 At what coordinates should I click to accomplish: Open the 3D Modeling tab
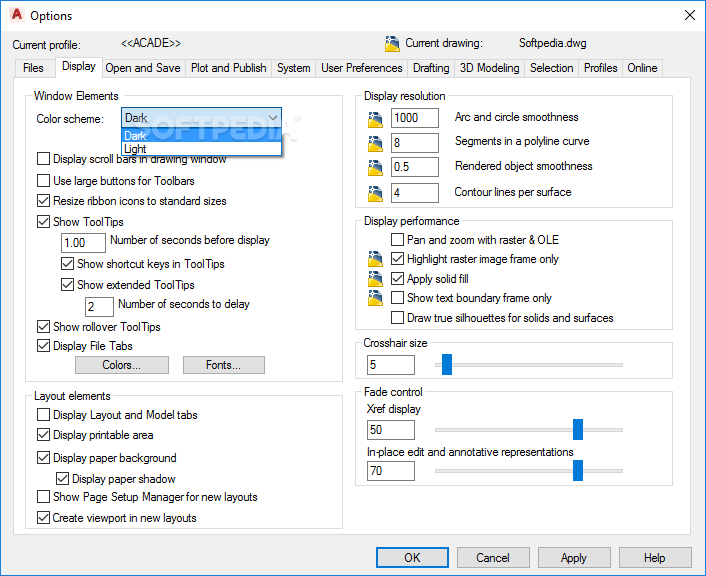click(489, 68)
